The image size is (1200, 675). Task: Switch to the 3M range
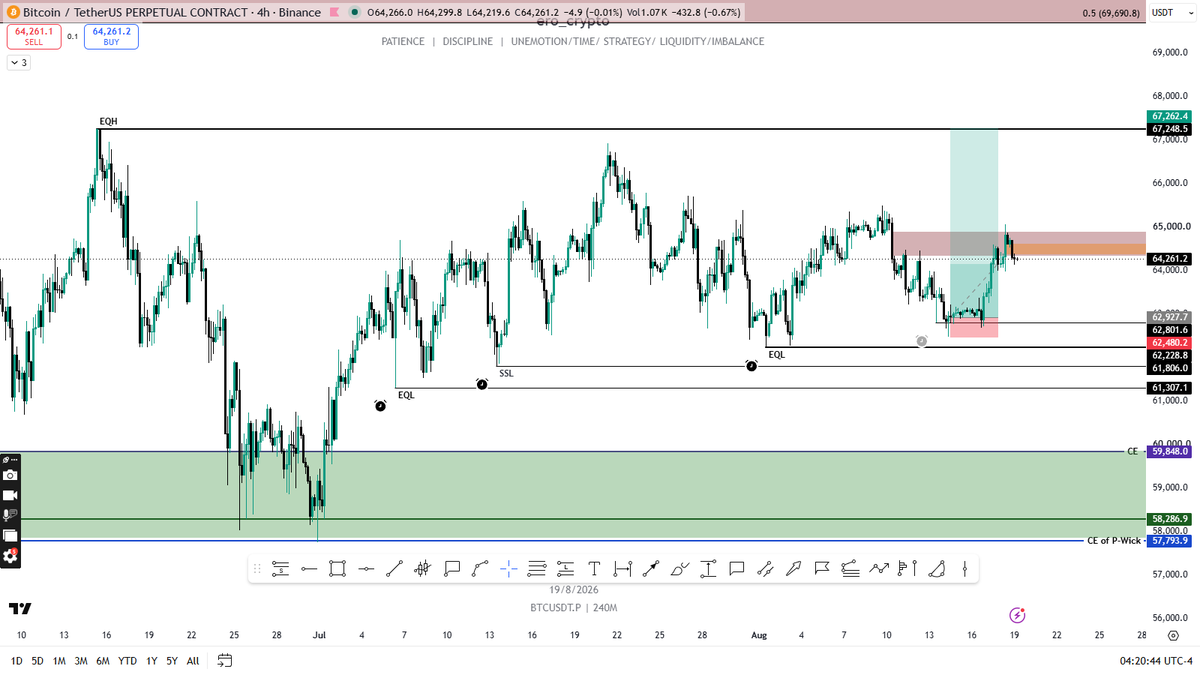81,660
